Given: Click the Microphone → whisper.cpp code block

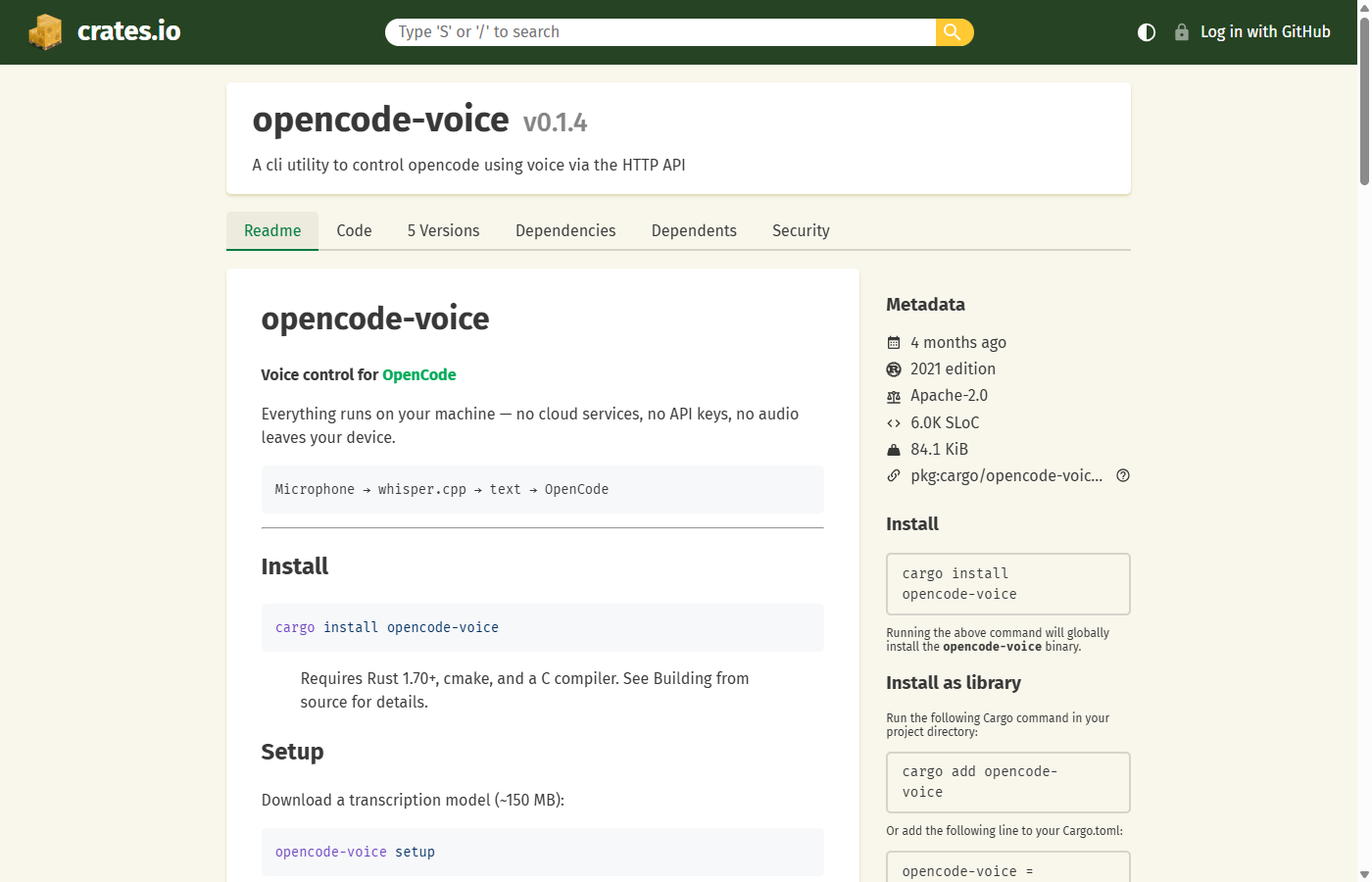Looking at the screenshot, I should pos(543,490).
